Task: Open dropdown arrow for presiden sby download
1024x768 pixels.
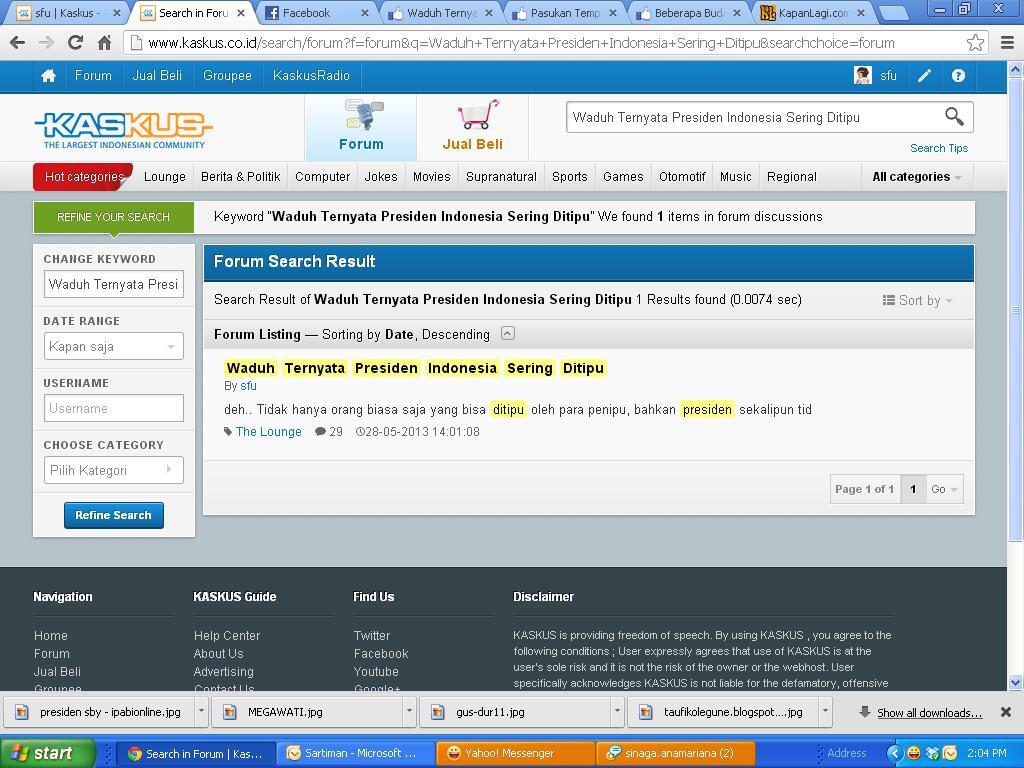Action: tap(202, 712)
